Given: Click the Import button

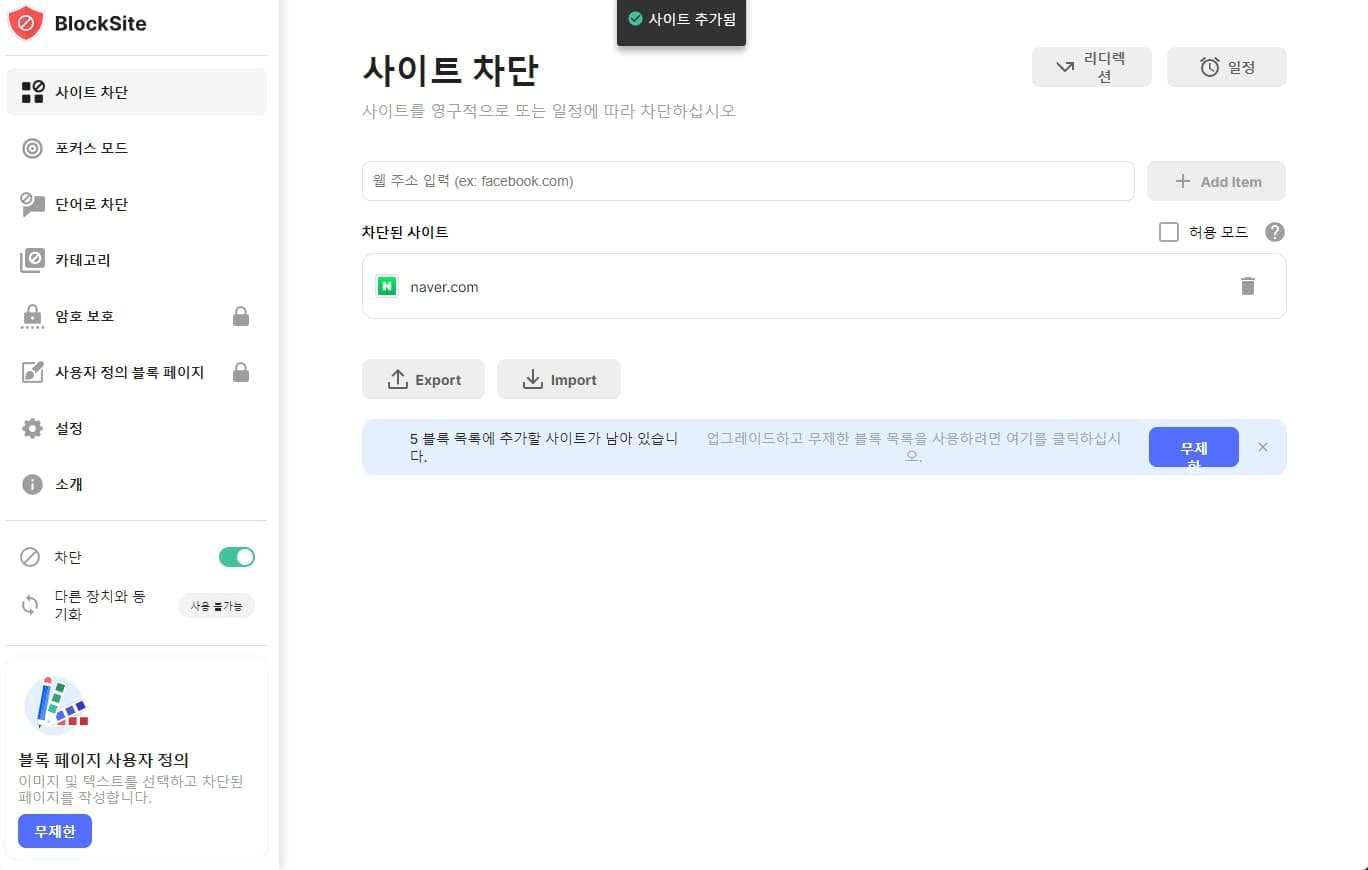Looking at the screenshot, I should click(x=559, y=379).
